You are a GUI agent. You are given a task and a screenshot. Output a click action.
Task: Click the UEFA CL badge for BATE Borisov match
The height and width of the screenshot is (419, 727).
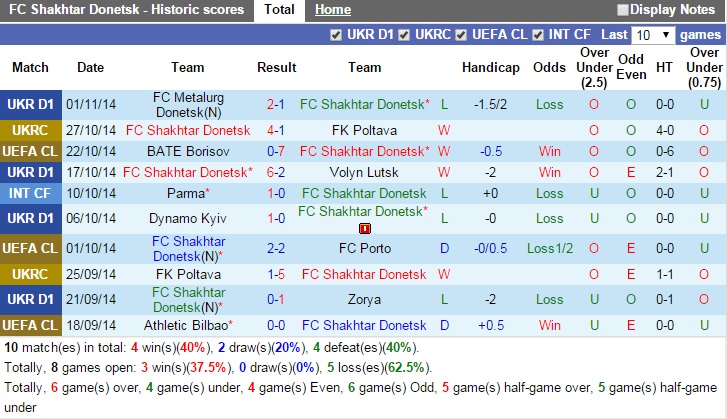[x=30, y=151]
